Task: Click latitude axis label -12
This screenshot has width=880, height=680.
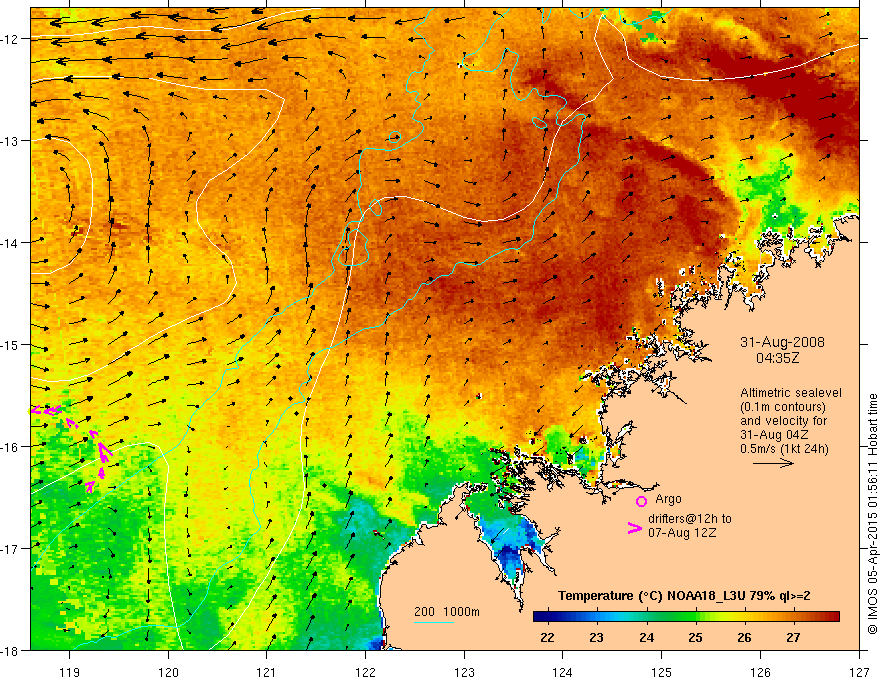Action: click(x=11, y=39)
